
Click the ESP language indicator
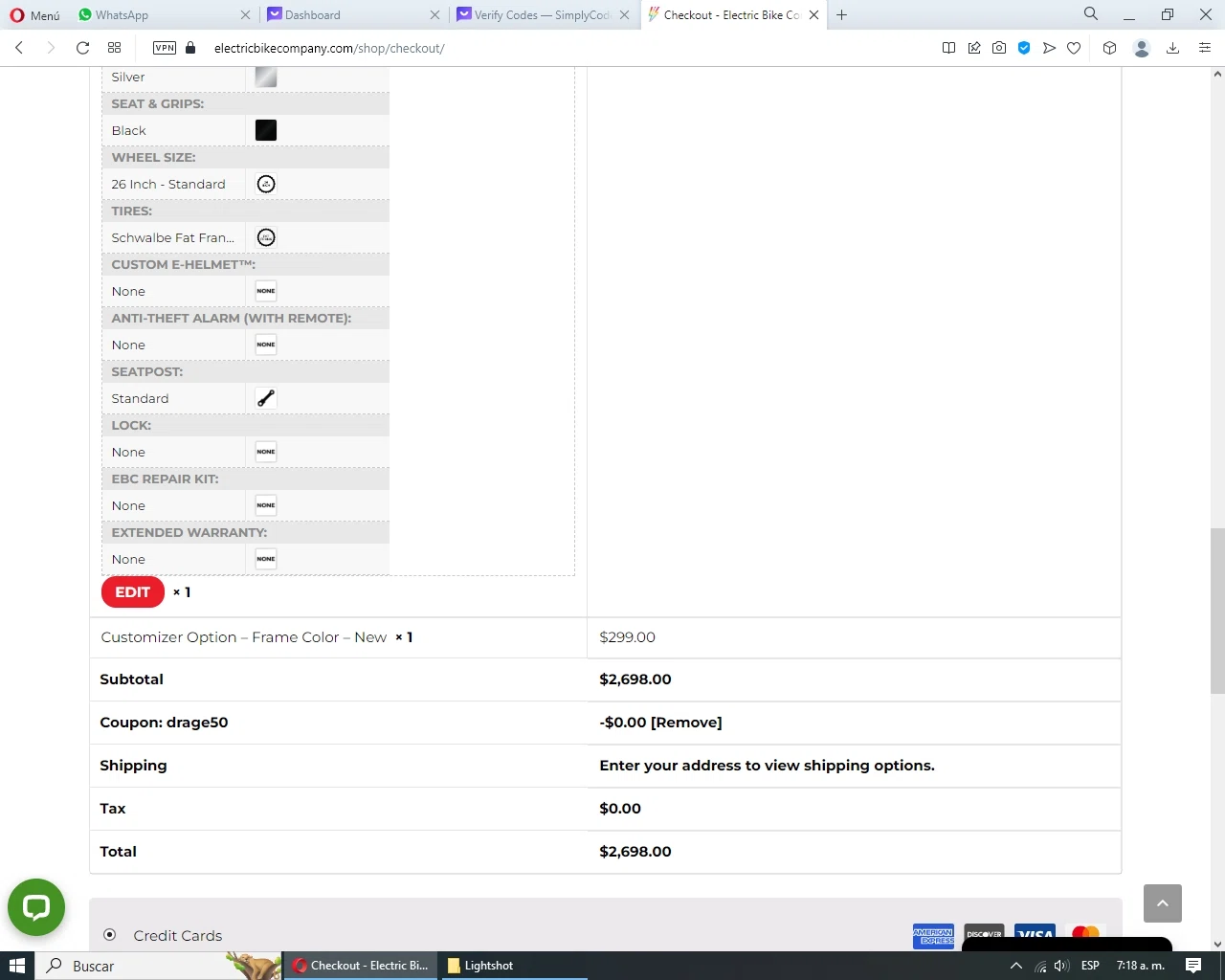pyautogui.click(x=1090, y=966)
